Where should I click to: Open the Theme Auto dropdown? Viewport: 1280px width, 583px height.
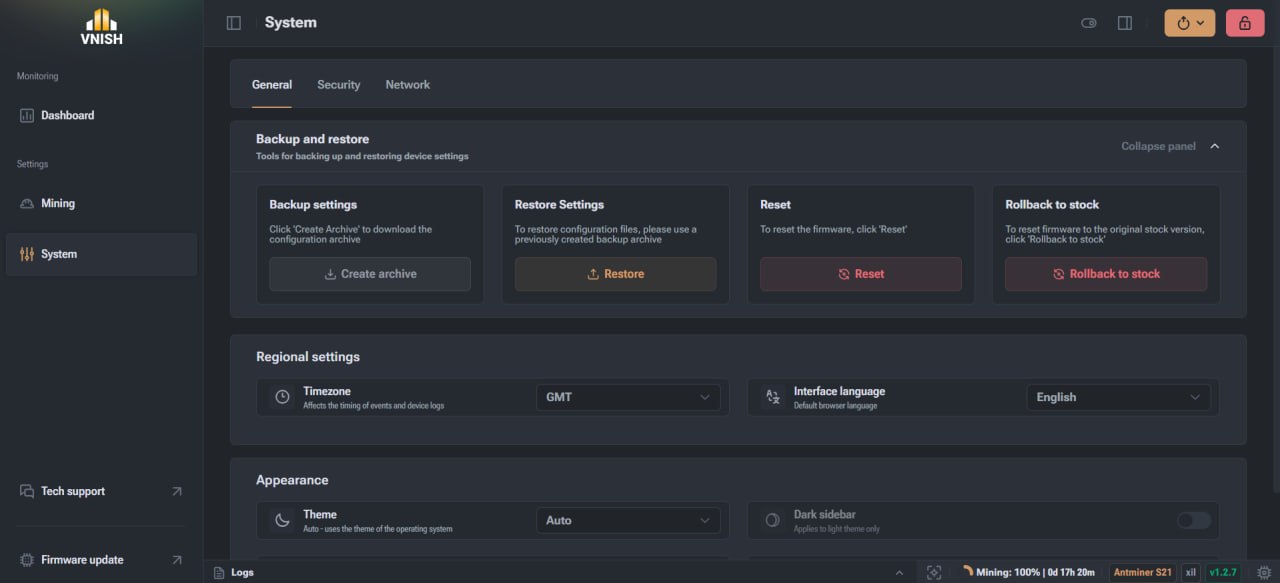[x=628, y=521]
